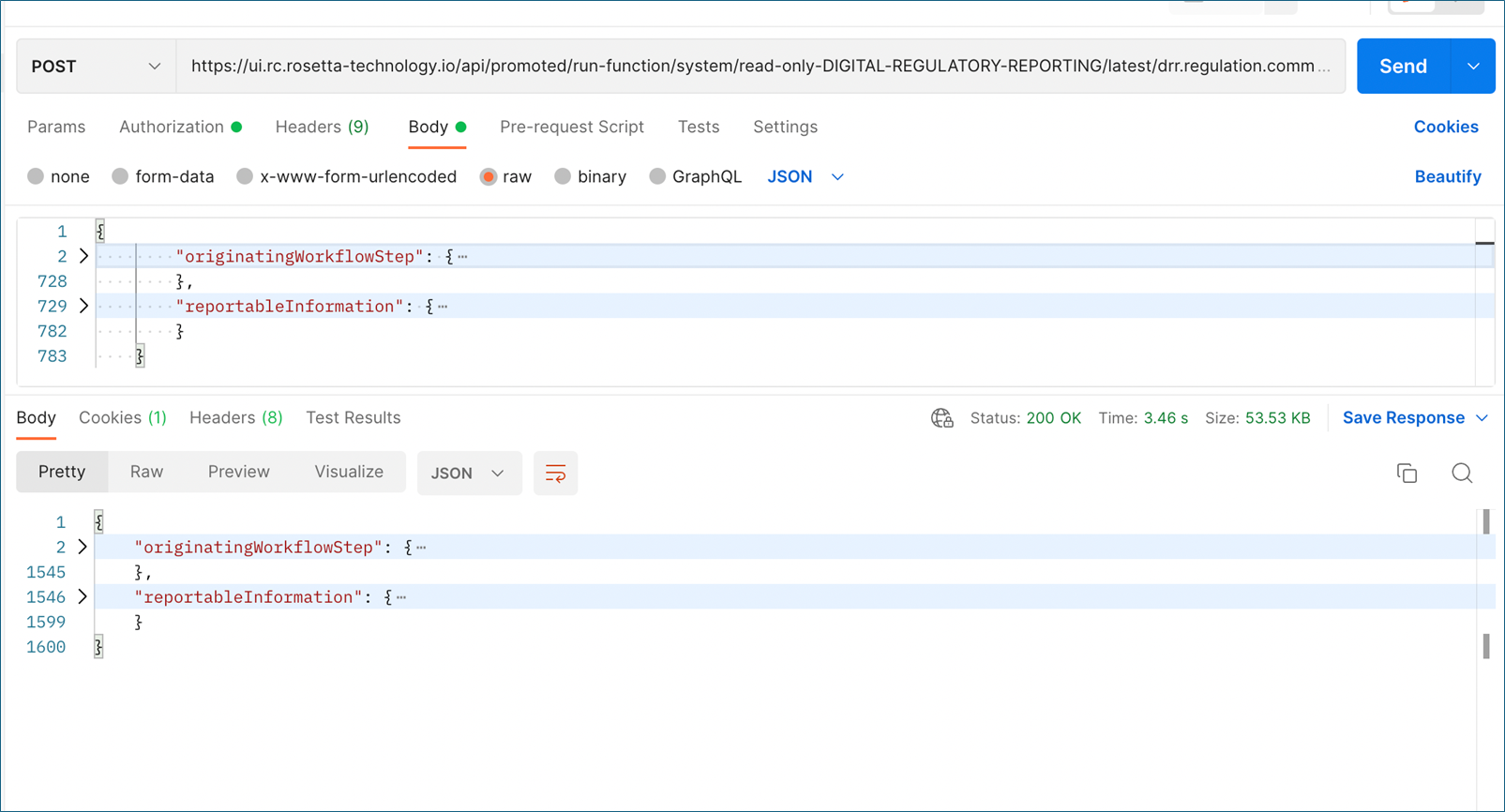Send the POST request
The image size is (1505, 812).
[x=1403, y=67]
